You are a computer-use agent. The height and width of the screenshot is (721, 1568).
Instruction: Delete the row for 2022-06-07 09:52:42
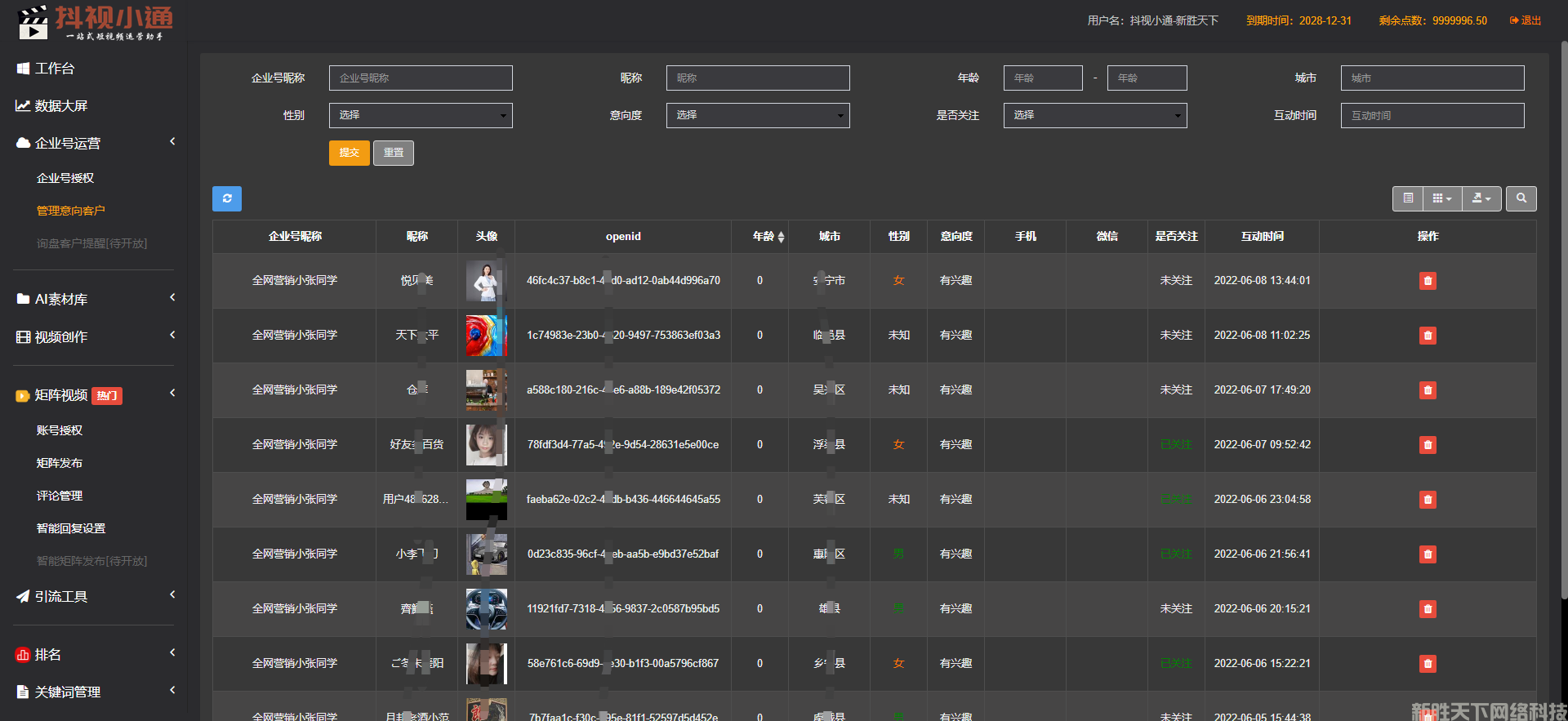1427,445
